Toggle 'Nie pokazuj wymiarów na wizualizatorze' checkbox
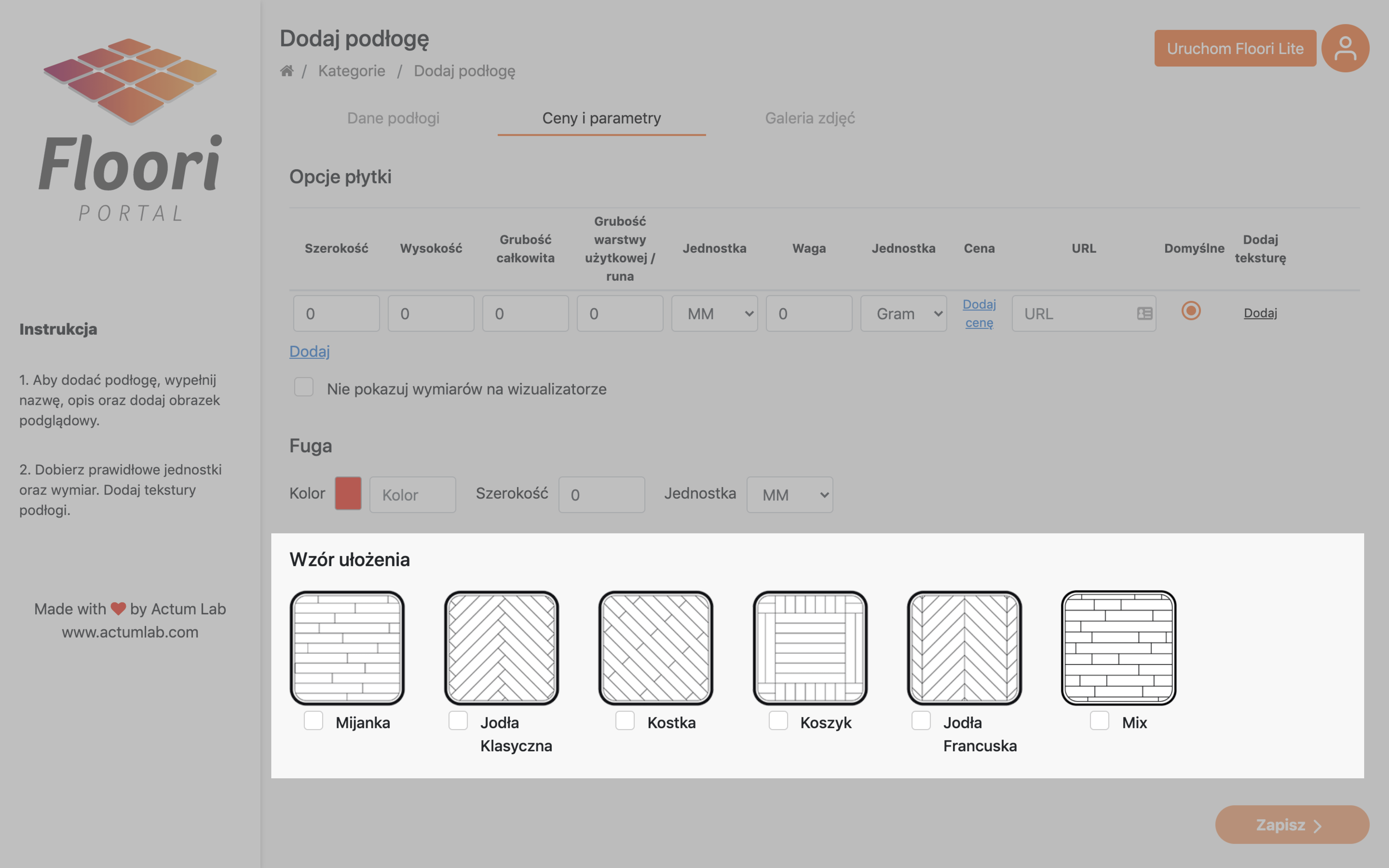 point(304,387)
